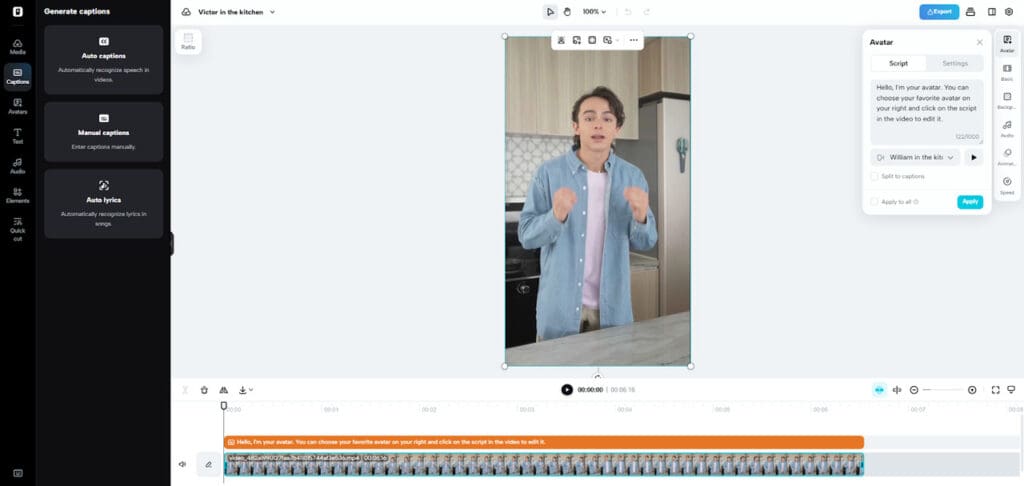This screenshot has height=486, width=1024.
Task: Mute the video track speaker icon
Action: pyautogui.click(x=182, y=464)
